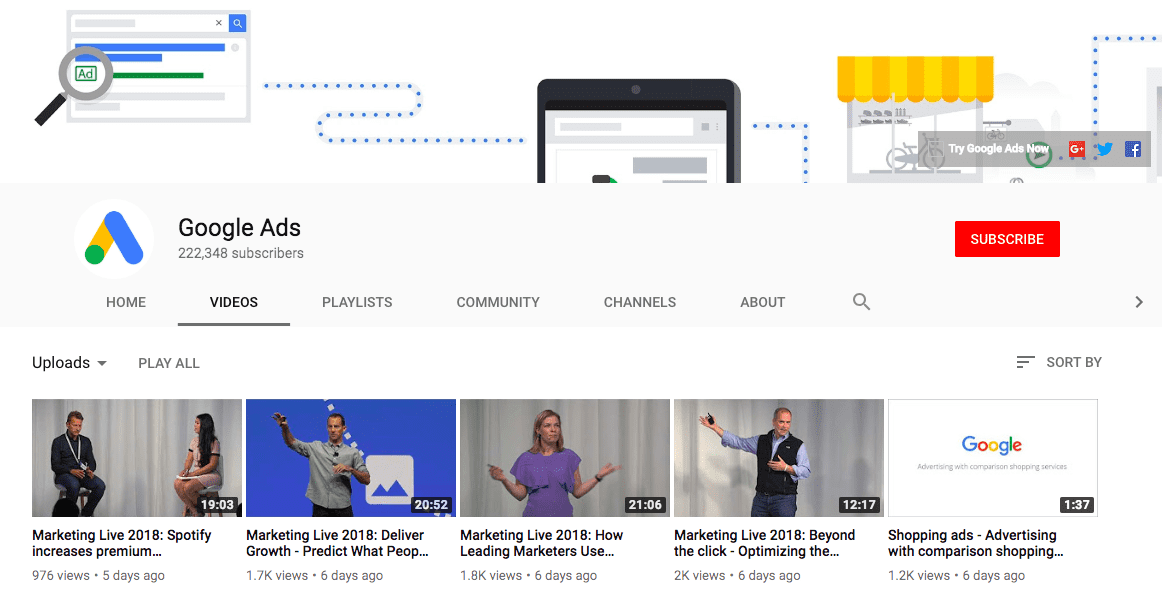This screenshot has width=1162, height=595.
Task: Click the '976 views • 5 days ago' text
Action: (99, 576)
